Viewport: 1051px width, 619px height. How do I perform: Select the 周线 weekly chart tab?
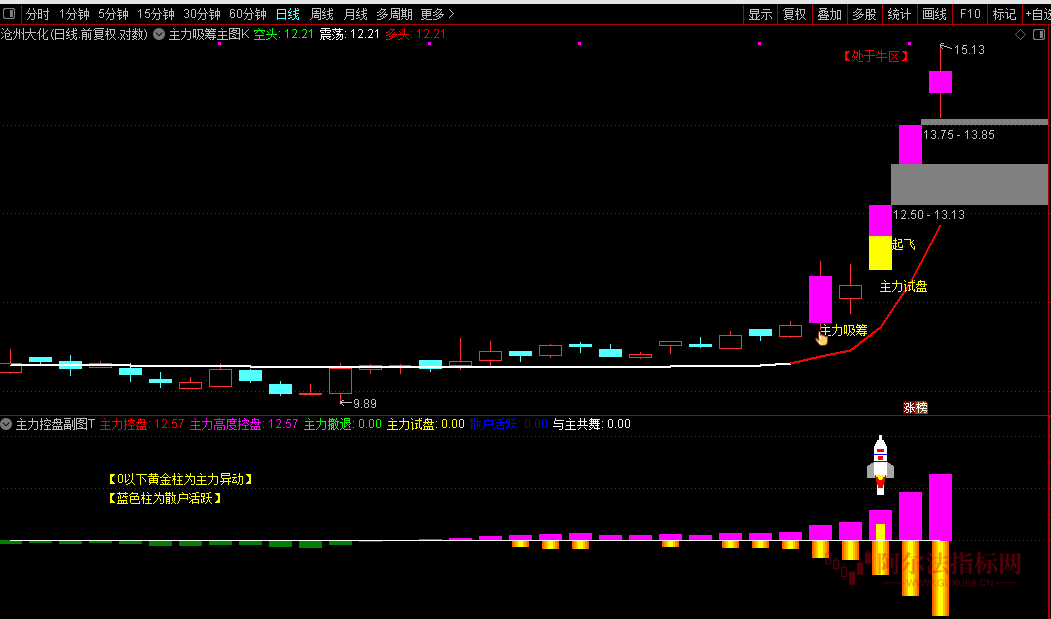point(321,14)
